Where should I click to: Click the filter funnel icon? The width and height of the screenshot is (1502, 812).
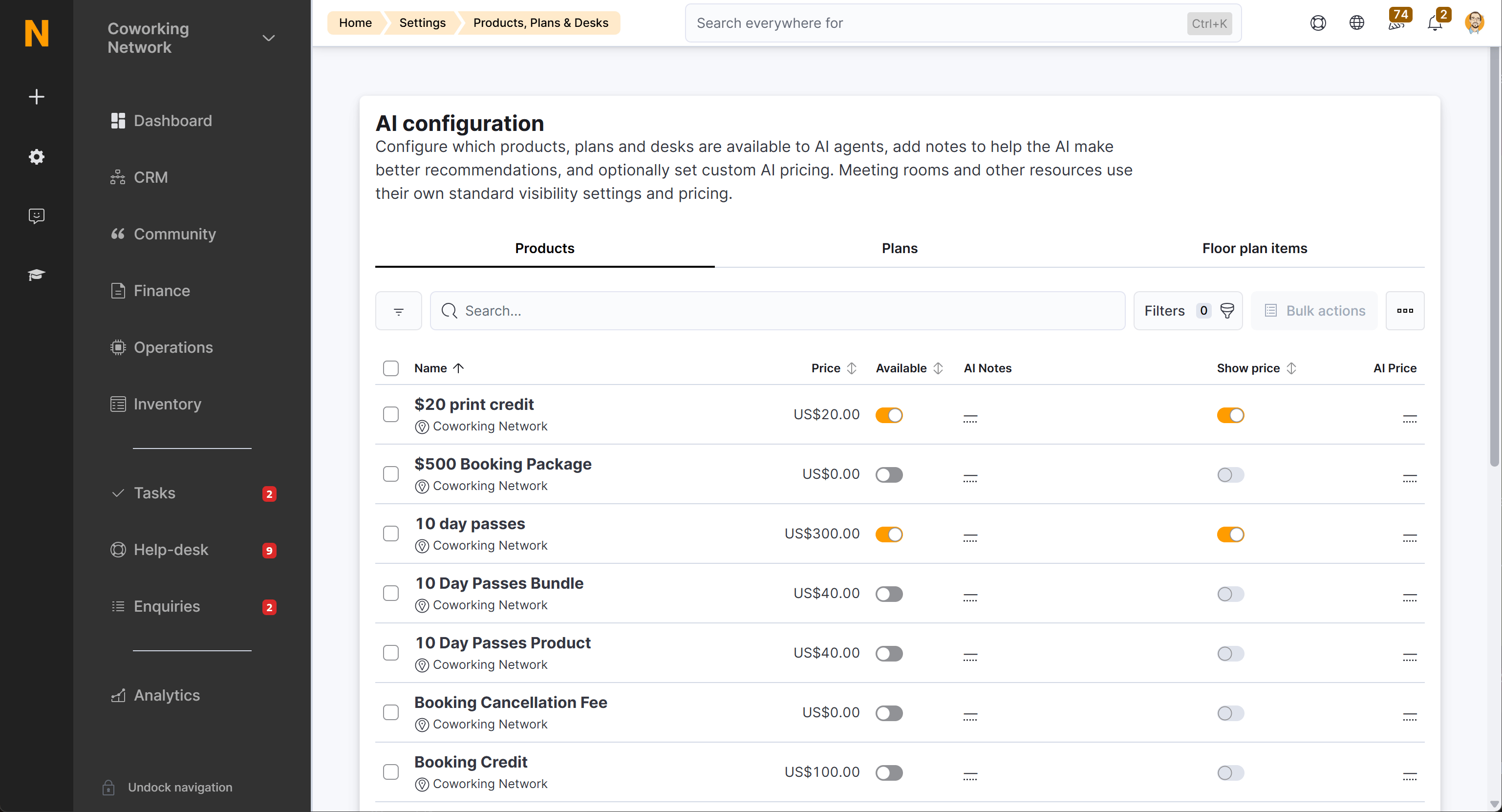(x=1227, y=311)
